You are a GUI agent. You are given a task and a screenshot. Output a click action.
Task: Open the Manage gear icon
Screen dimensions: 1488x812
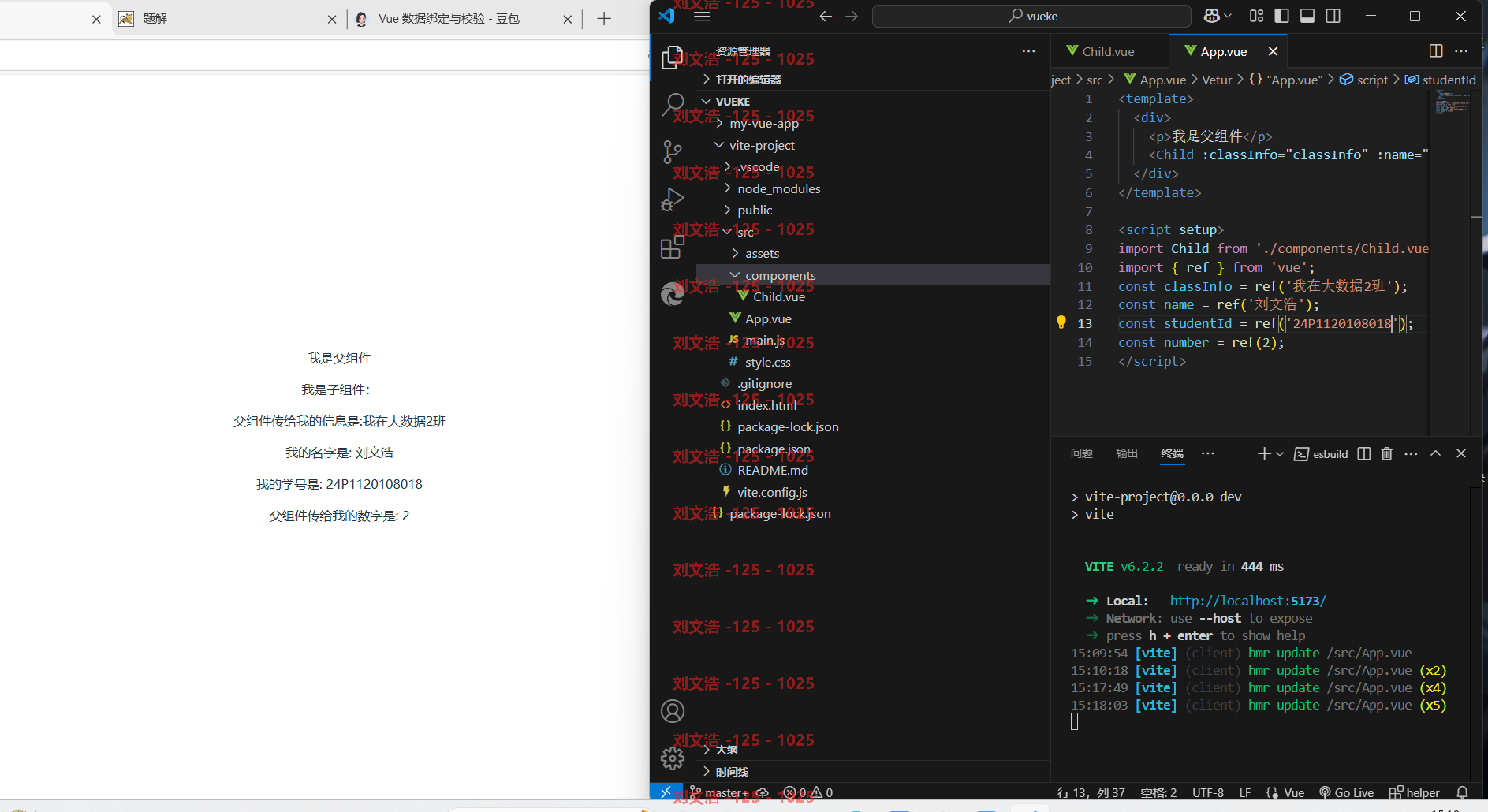point(673,758)
